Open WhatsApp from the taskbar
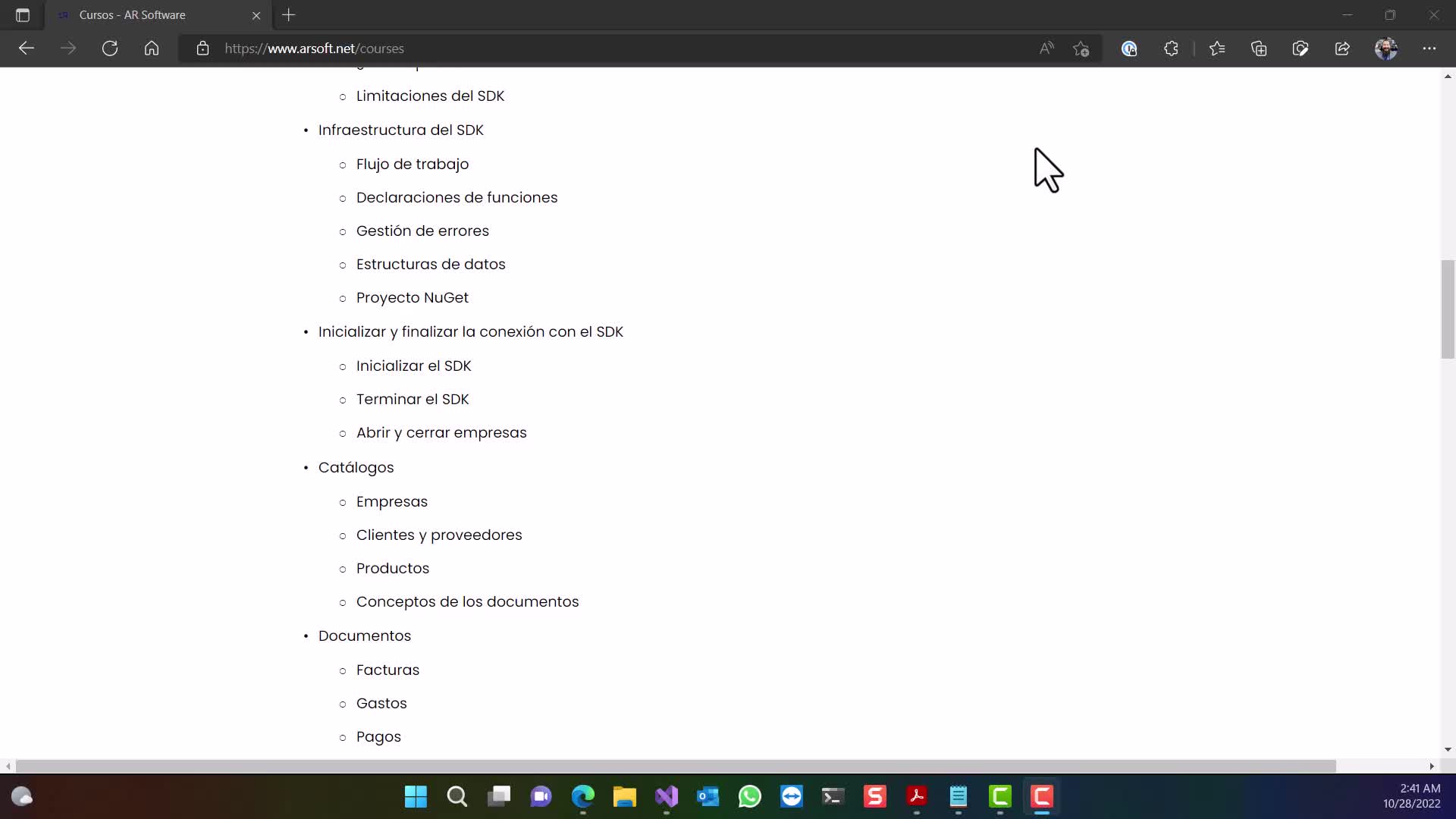Image resolution: width=1456 pixels, height=819 pixels. [749, 797]
